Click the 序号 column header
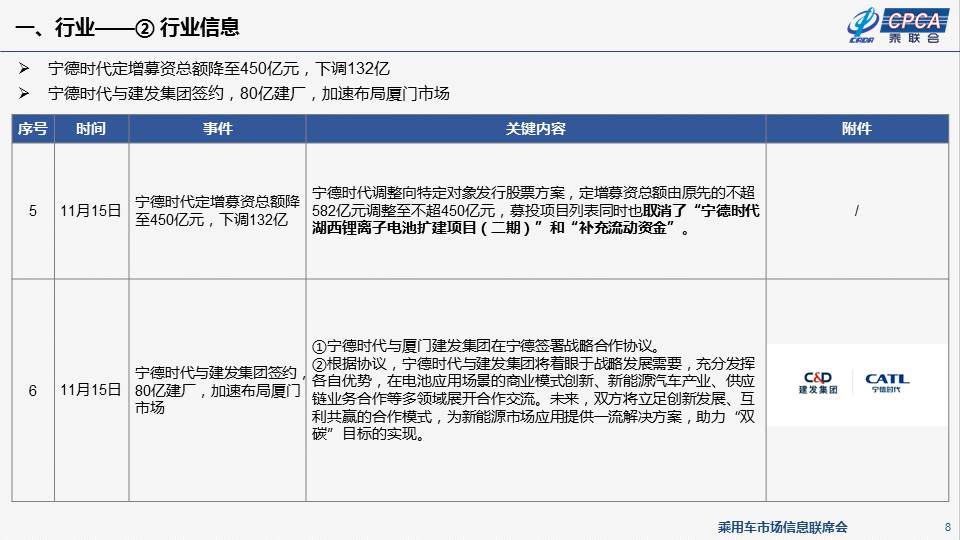 [33, 129]
